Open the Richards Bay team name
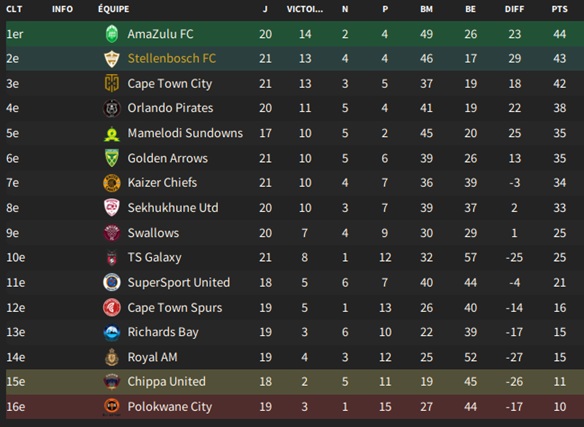 (x=163, y=332)
